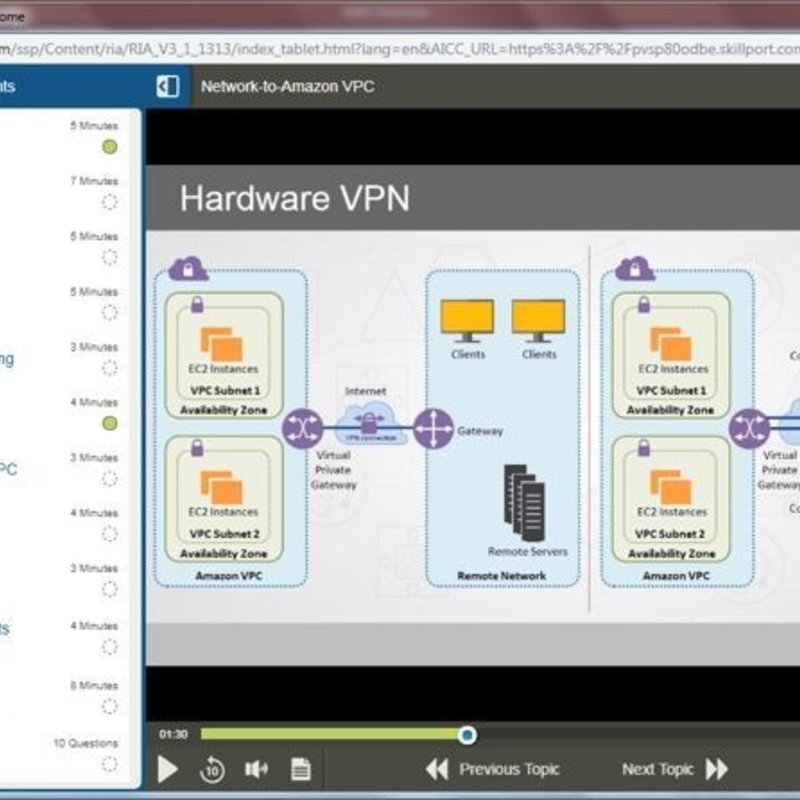
Task: Select the green completed dot under 5 Minutes
Action: (x=110, y=147)
